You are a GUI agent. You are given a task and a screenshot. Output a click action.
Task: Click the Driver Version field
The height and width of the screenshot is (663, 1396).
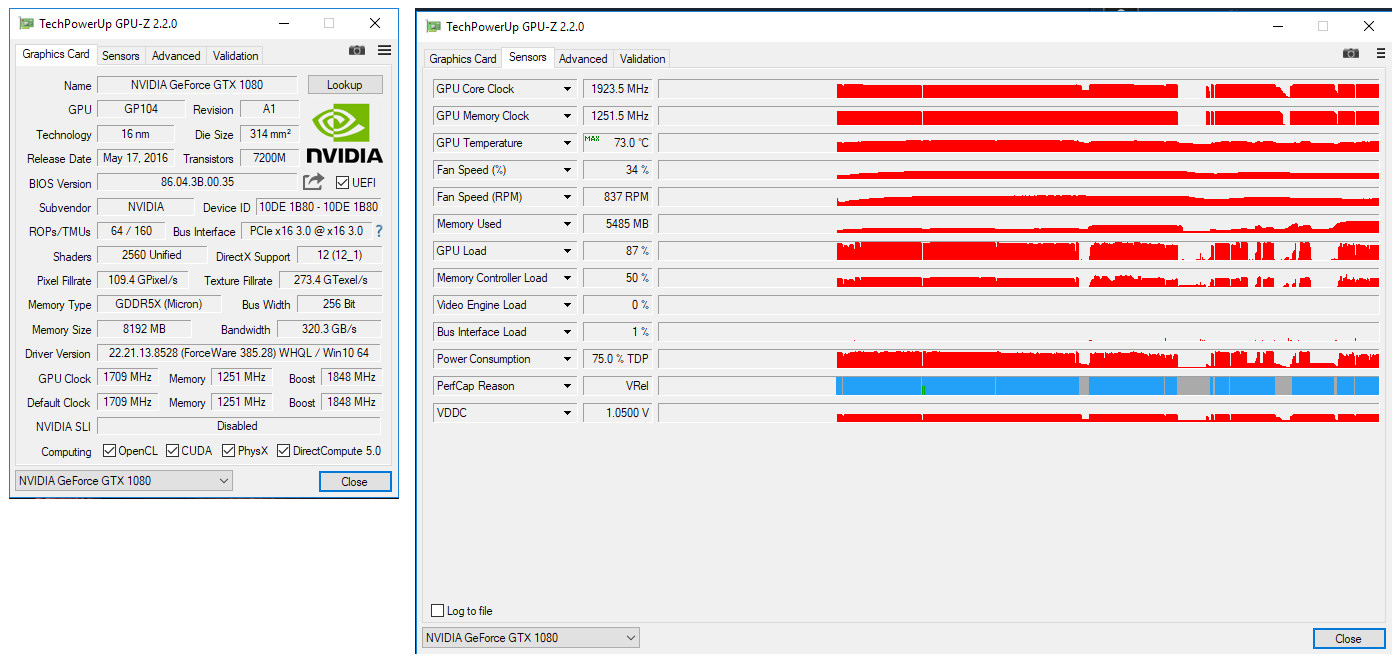(x=239, y=353)
